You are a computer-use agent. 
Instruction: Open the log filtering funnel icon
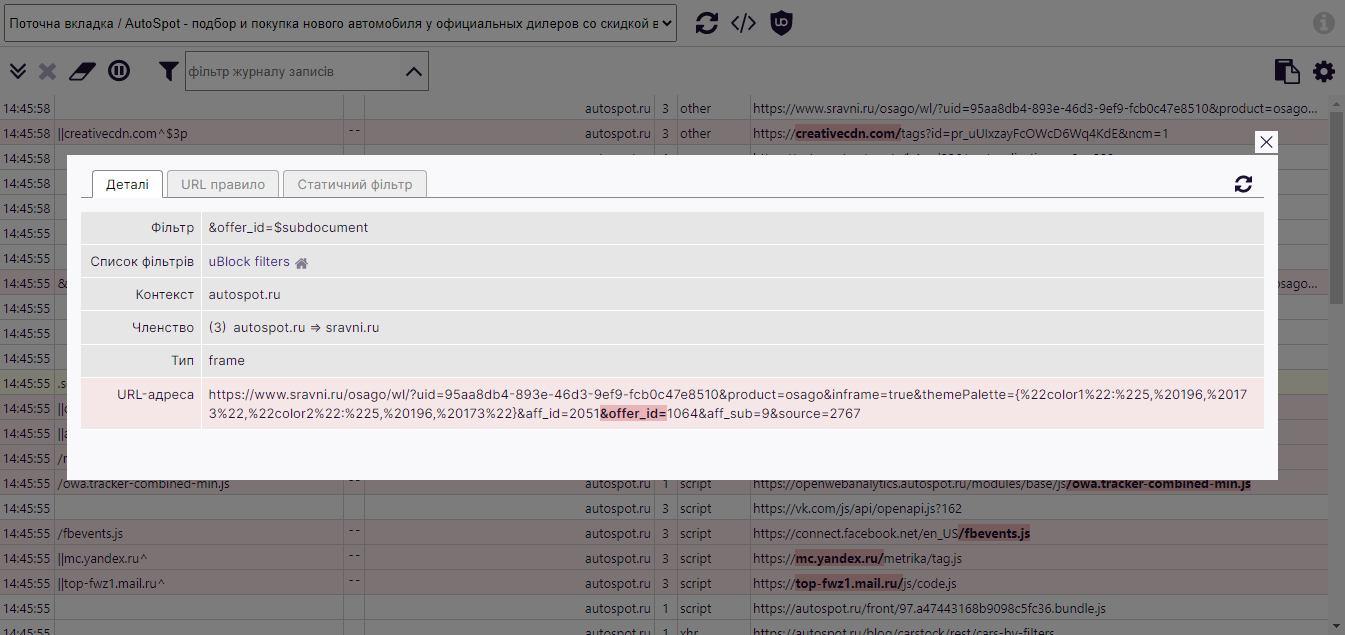pyautogui.click(x=168, y=70)
